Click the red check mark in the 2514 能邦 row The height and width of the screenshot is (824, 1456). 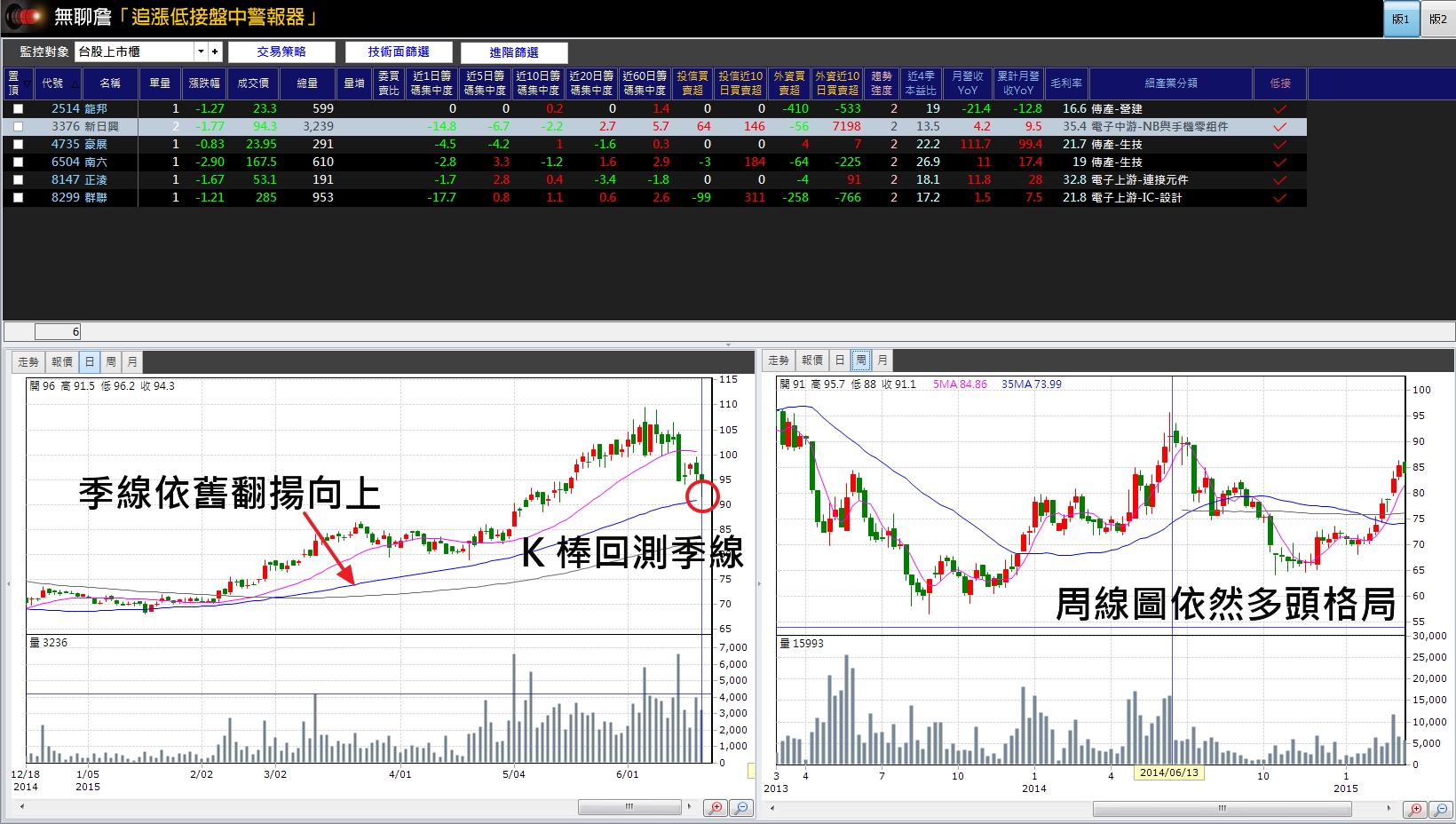tap(1279, 109)
